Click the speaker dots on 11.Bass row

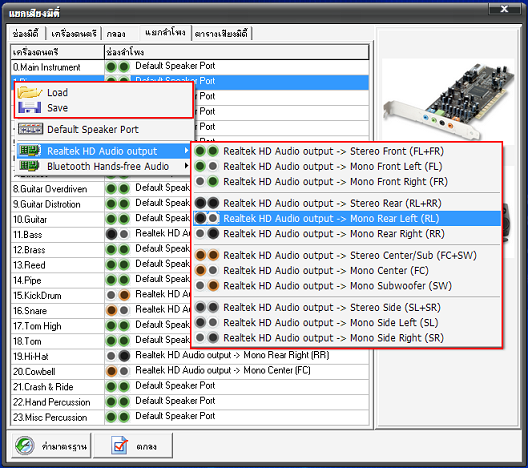(x=118, y=234)
